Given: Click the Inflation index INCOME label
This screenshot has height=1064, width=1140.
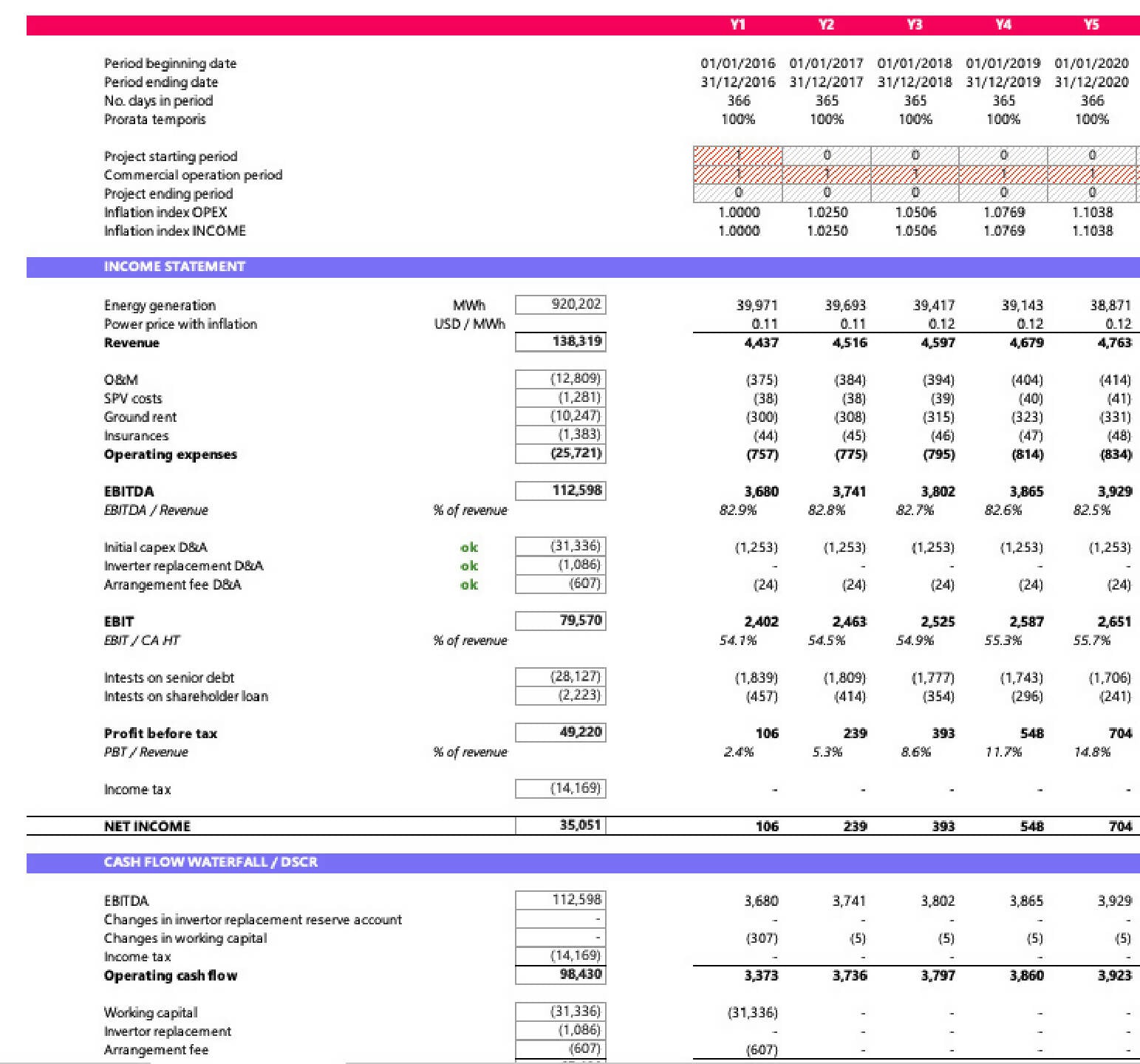Looking at the screenshot, I should [x=174, y=231].
